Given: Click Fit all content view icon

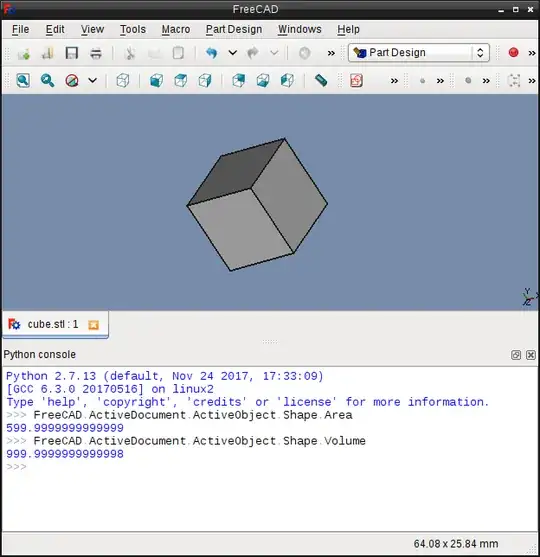Looking at the screenshot, I should (23, 81).
